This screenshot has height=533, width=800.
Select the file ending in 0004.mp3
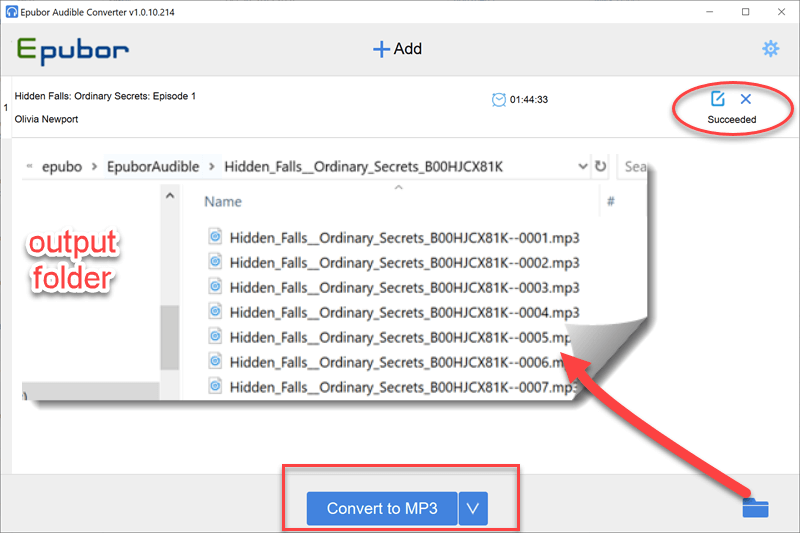coord(405,312)
